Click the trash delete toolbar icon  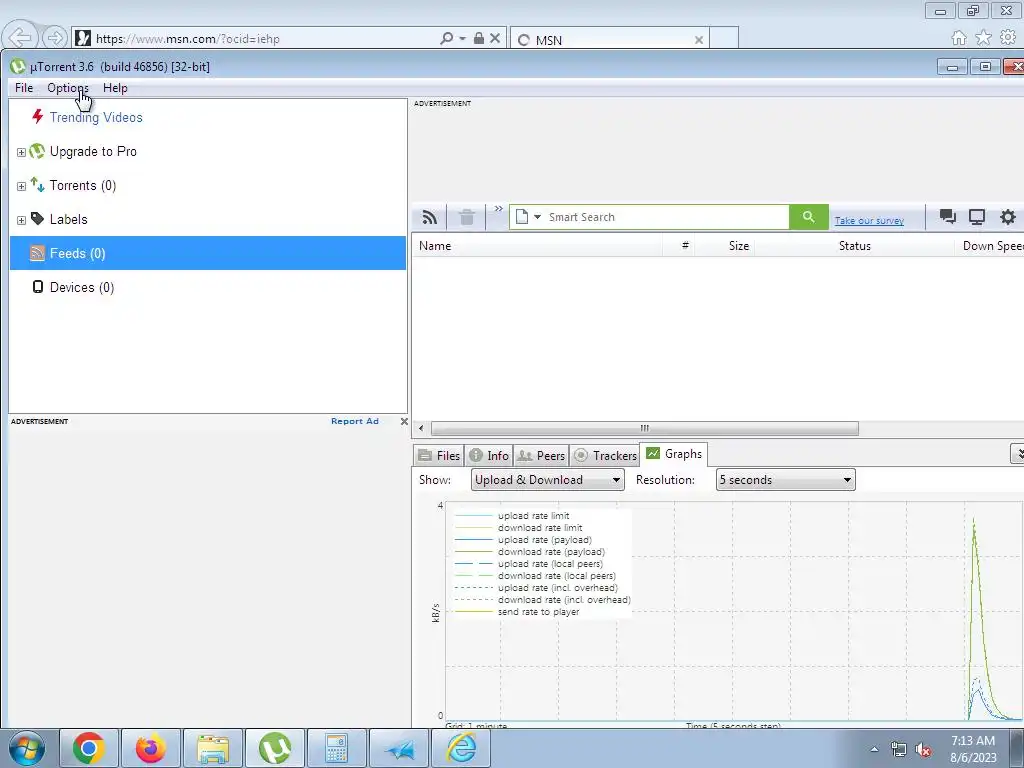pyautogui.click(x=466, y=217)
